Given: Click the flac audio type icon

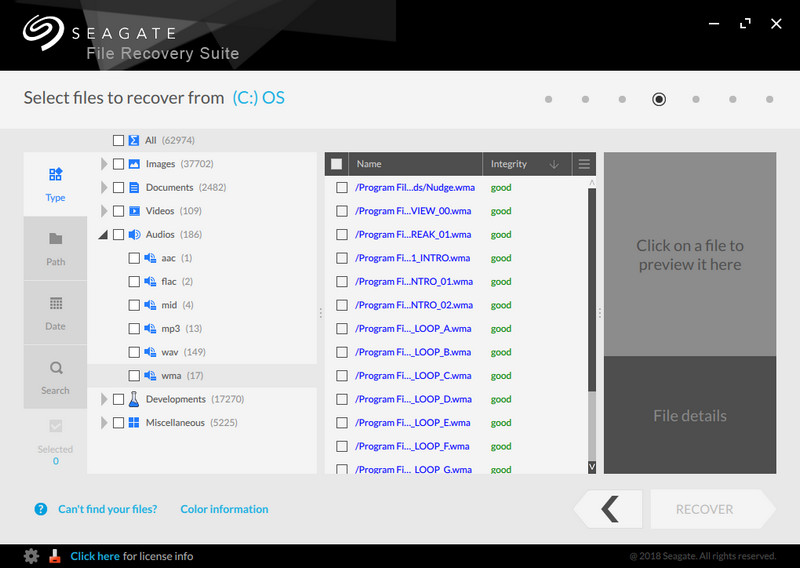Looking at the screenshot, I should [150, 281].
